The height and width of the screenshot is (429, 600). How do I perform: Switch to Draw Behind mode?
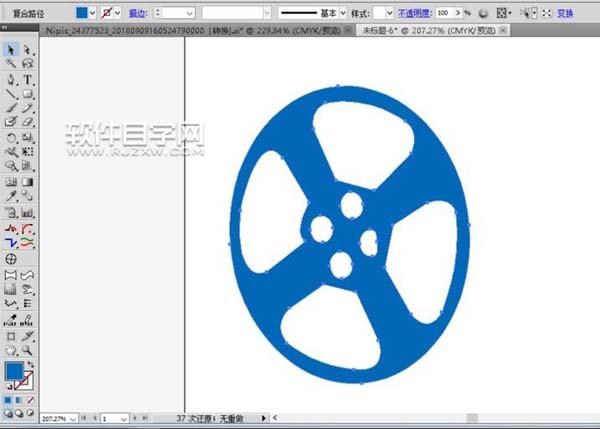point(19,413)
